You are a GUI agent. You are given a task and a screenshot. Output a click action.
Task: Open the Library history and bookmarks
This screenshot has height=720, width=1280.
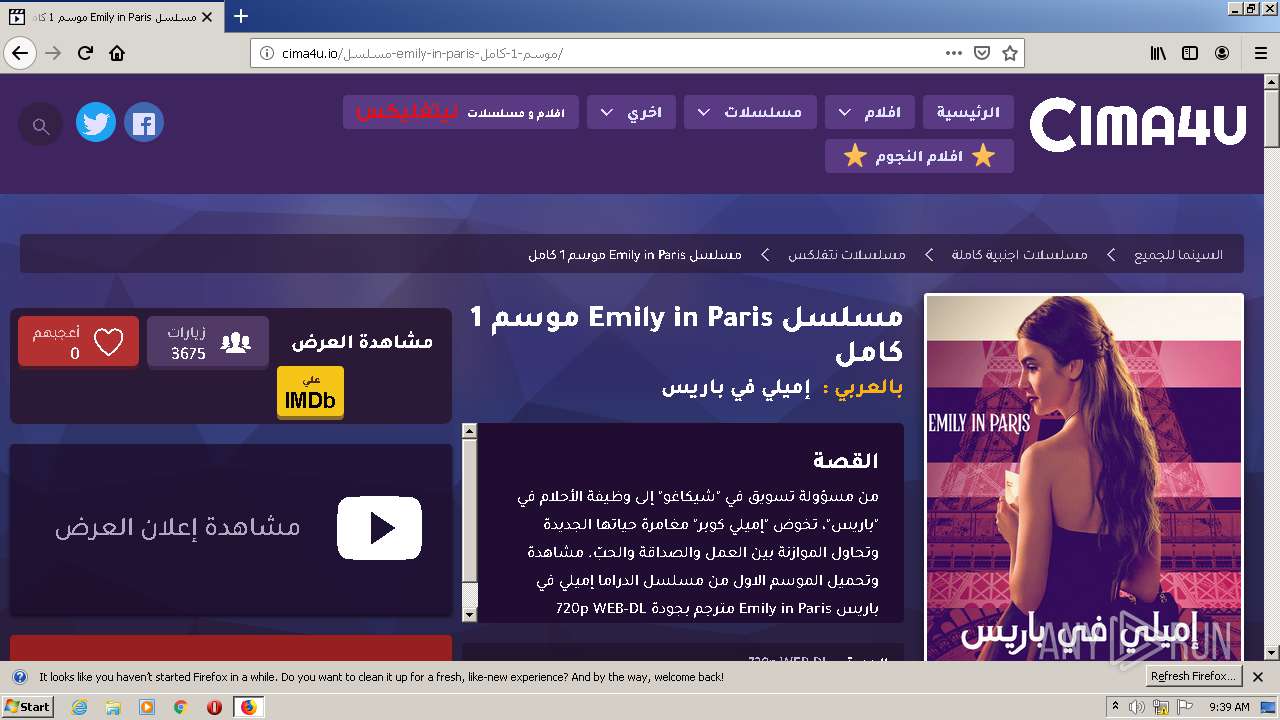(1158, 53)
